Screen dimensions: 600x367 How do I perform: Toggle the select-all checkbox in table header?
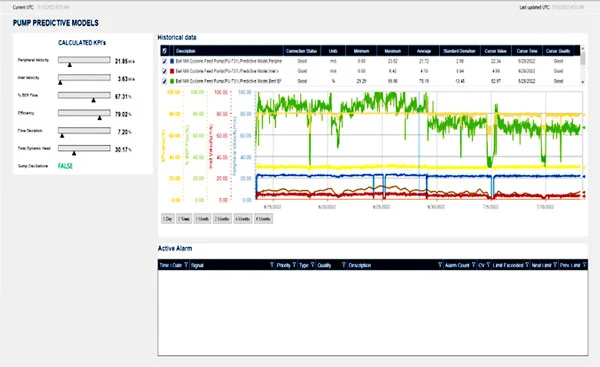pos(165,51)
